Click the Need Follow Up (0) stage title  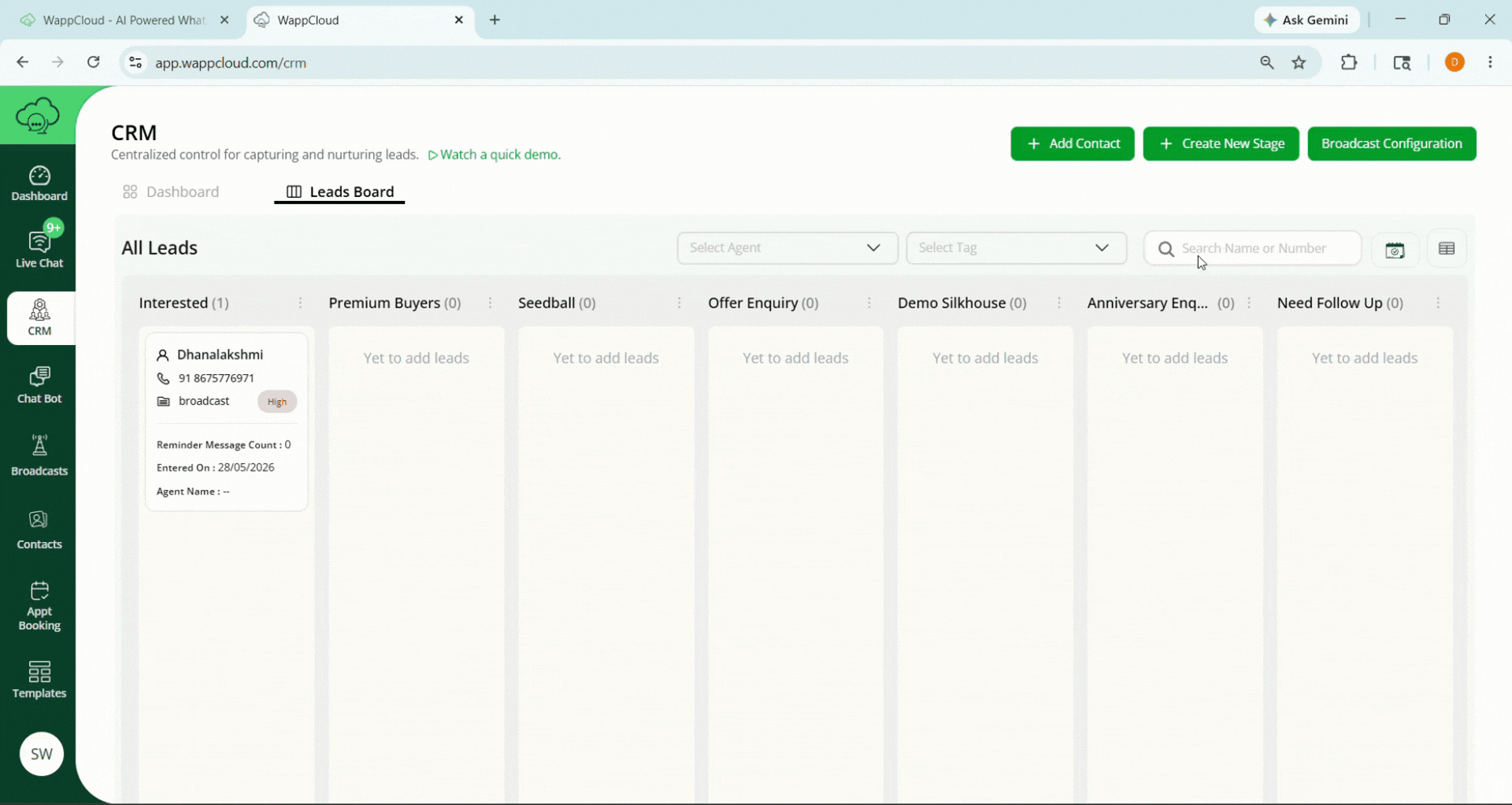point(1340,303)
